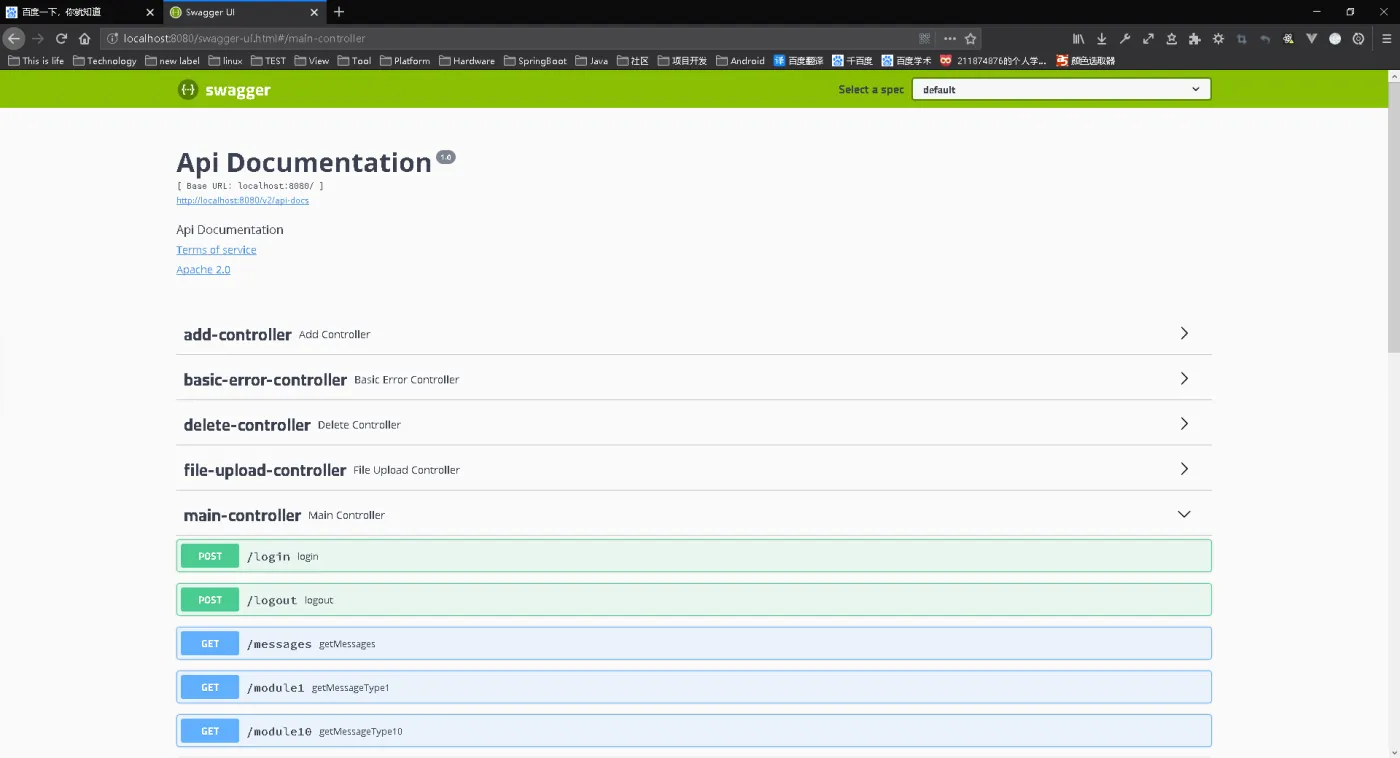The image size is (1400, 758).
Task: Expand the POST /logout operation
Action: pos(694,600)
